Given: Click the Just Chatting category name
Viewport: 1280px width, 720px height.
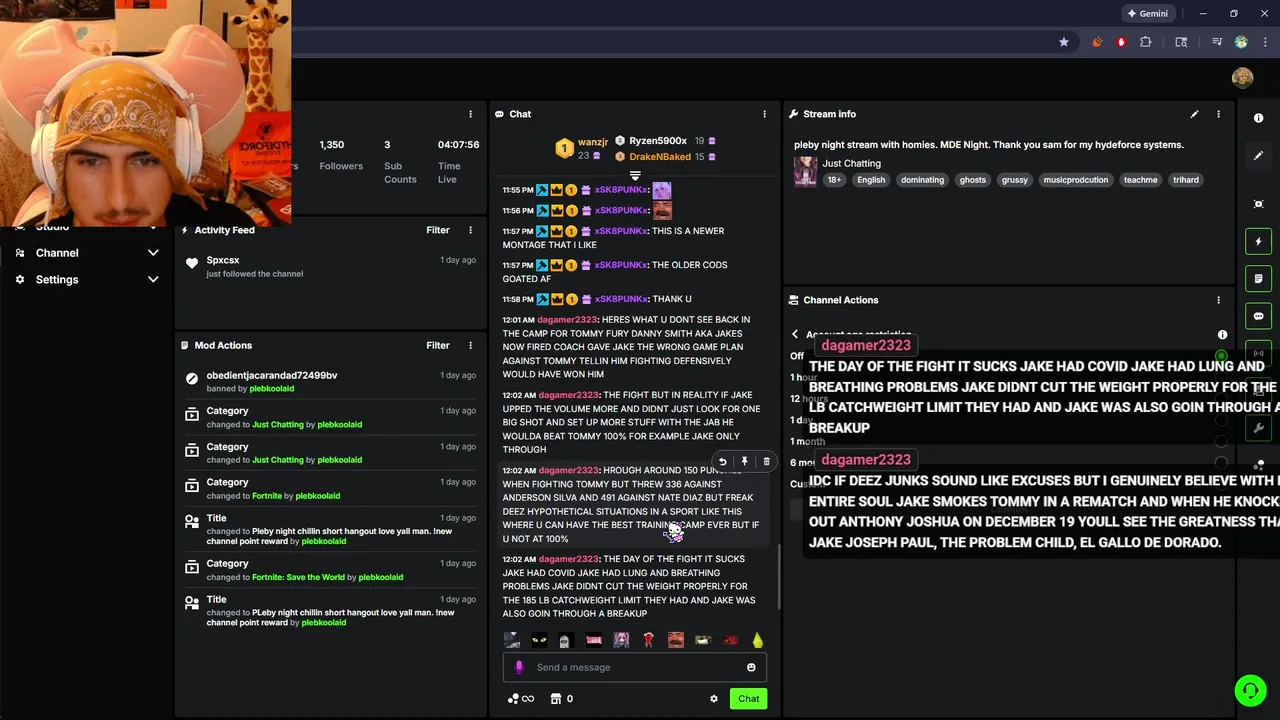Looking at the screenshot, I should click(852, 163).
